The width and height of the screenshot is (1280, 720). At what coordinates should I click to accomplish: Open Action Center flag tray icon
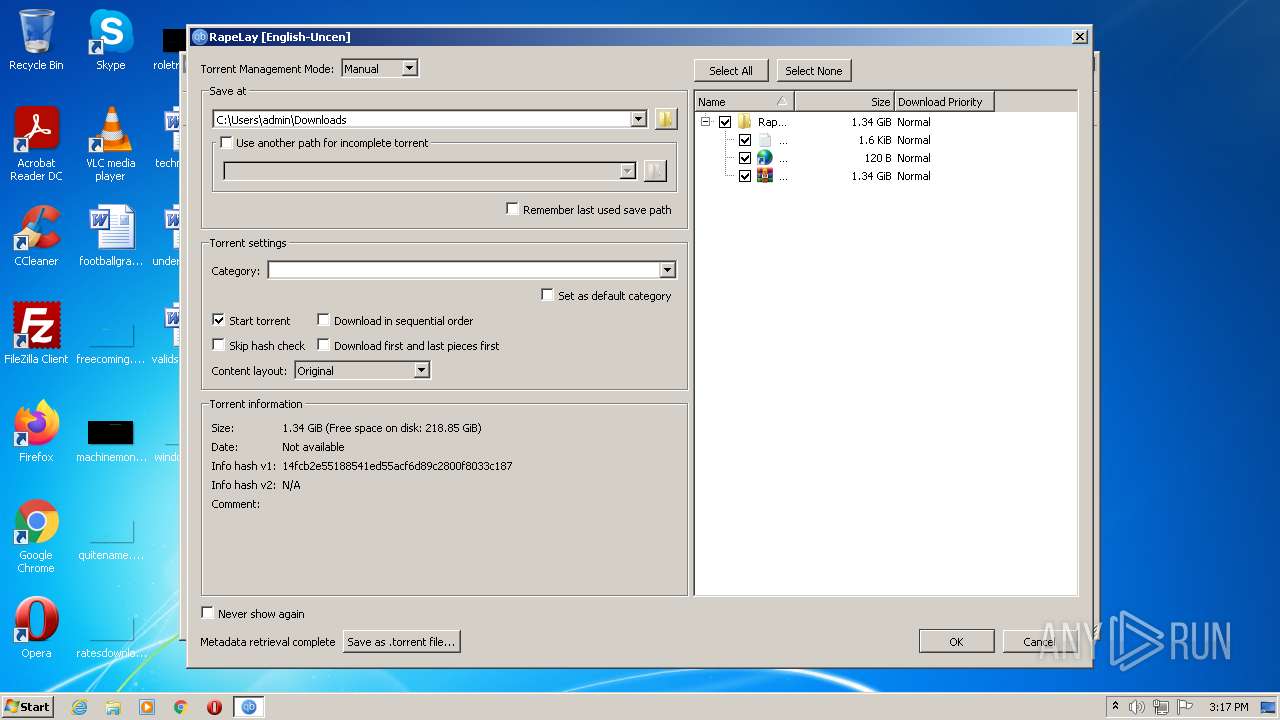(1184, 707)
